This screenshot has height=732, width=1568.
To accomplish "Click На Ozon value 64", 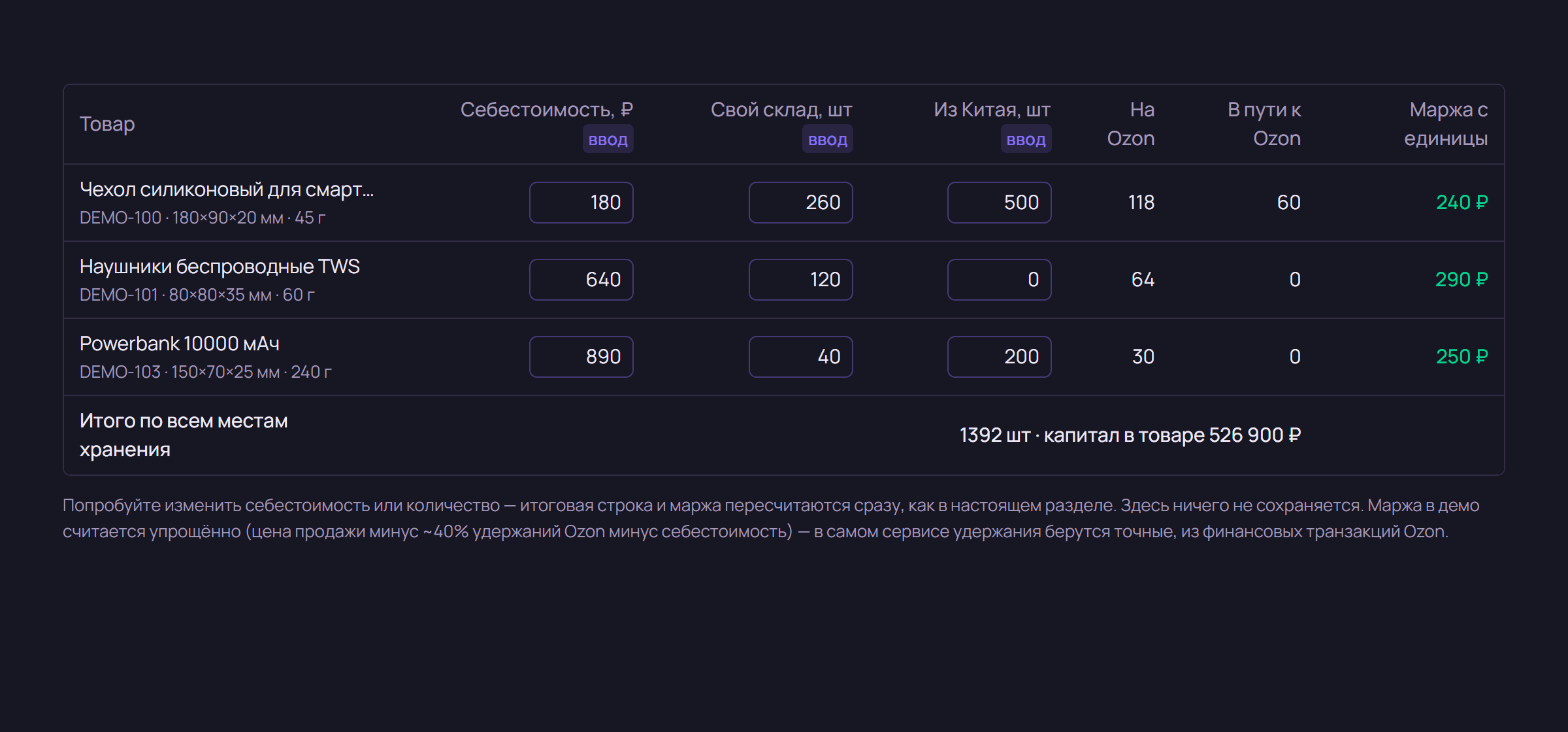I will coord(1143,280).
